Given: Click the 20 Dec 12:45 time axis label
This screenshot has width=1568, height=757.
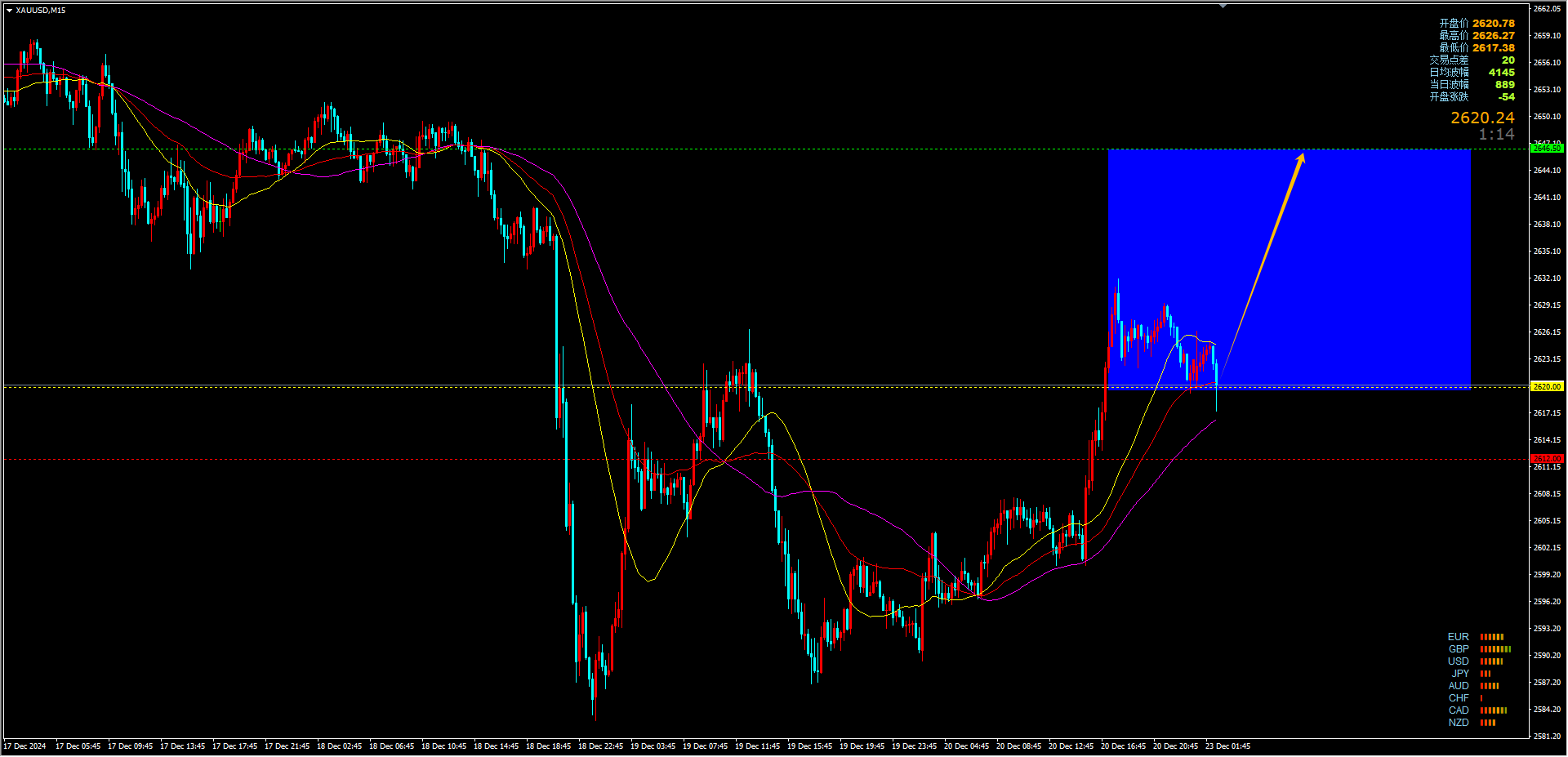Looking at the screenshot, I should (1071, 746).
